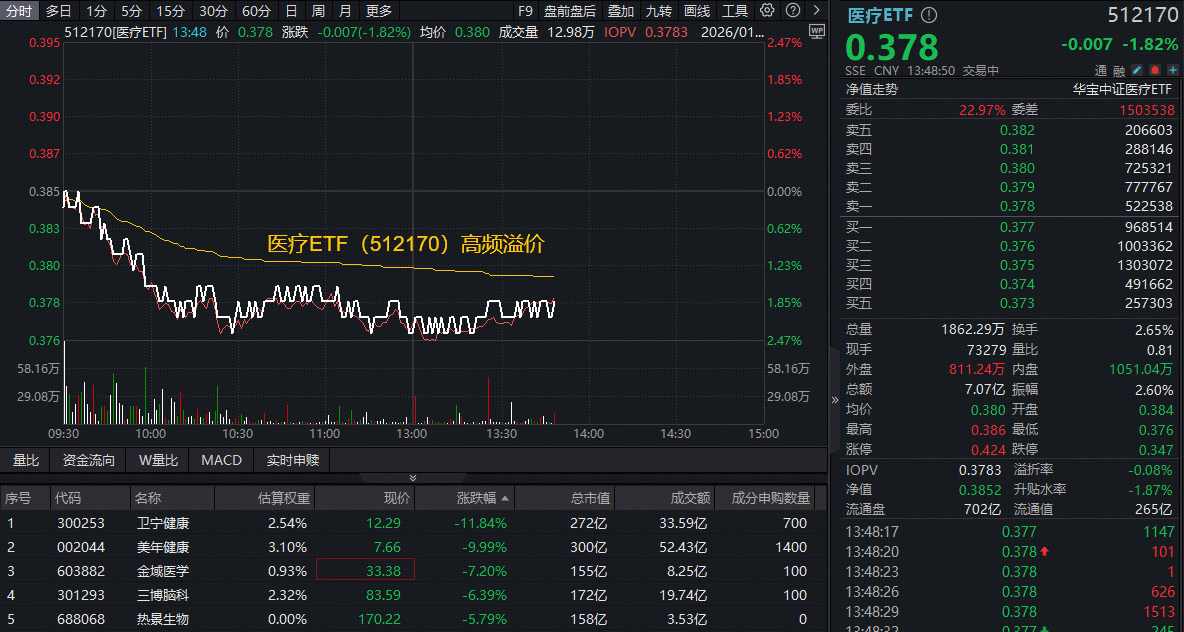Image resolution: width=1184 pixels, height=632 pixels.
Task: Open the 净值走势 link
Action: pyautogui.click(x=872, y=89)
